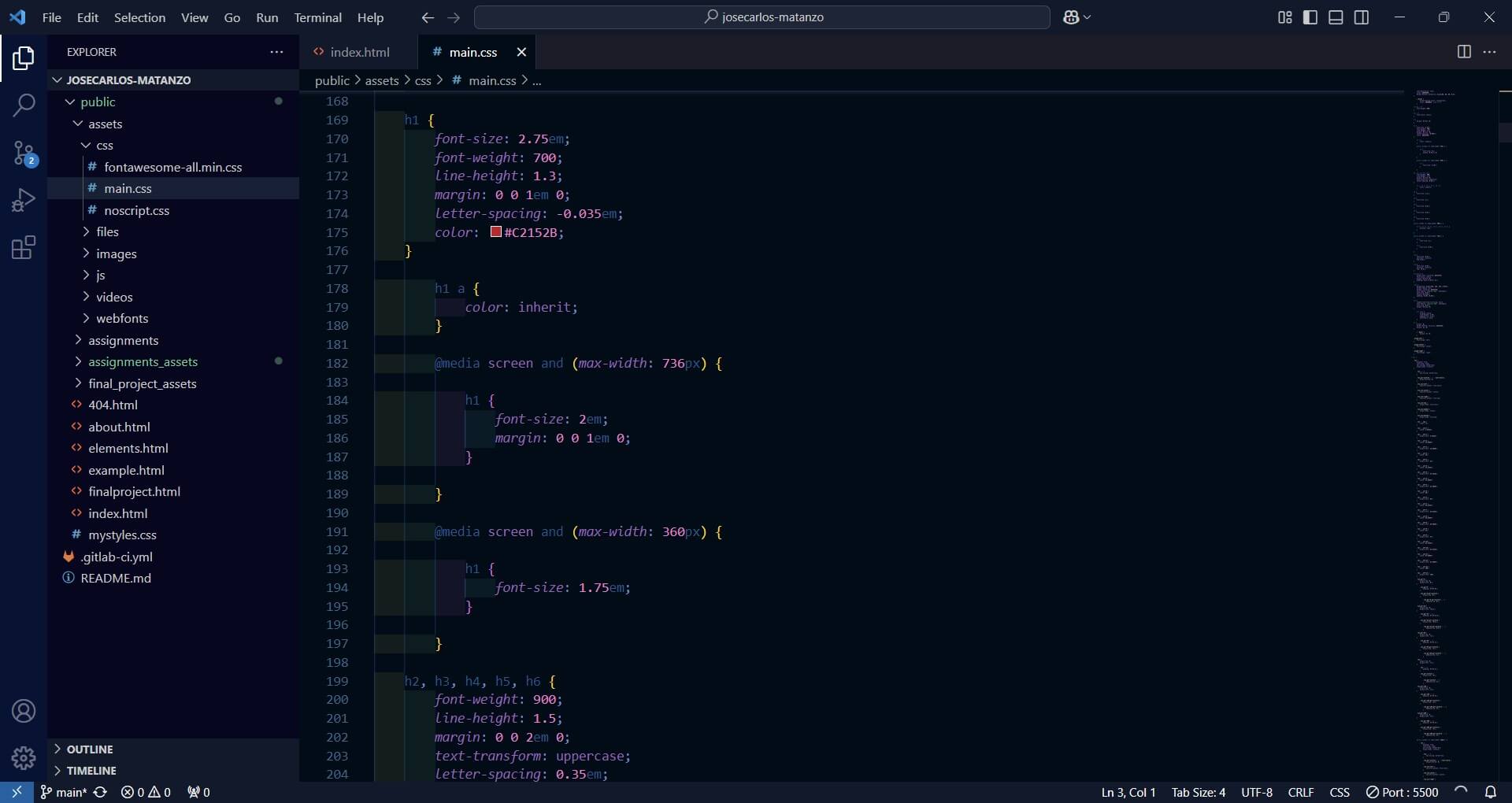1512x803 pixels.
Task: Open the Selection menu
Action: click(139, 17)
